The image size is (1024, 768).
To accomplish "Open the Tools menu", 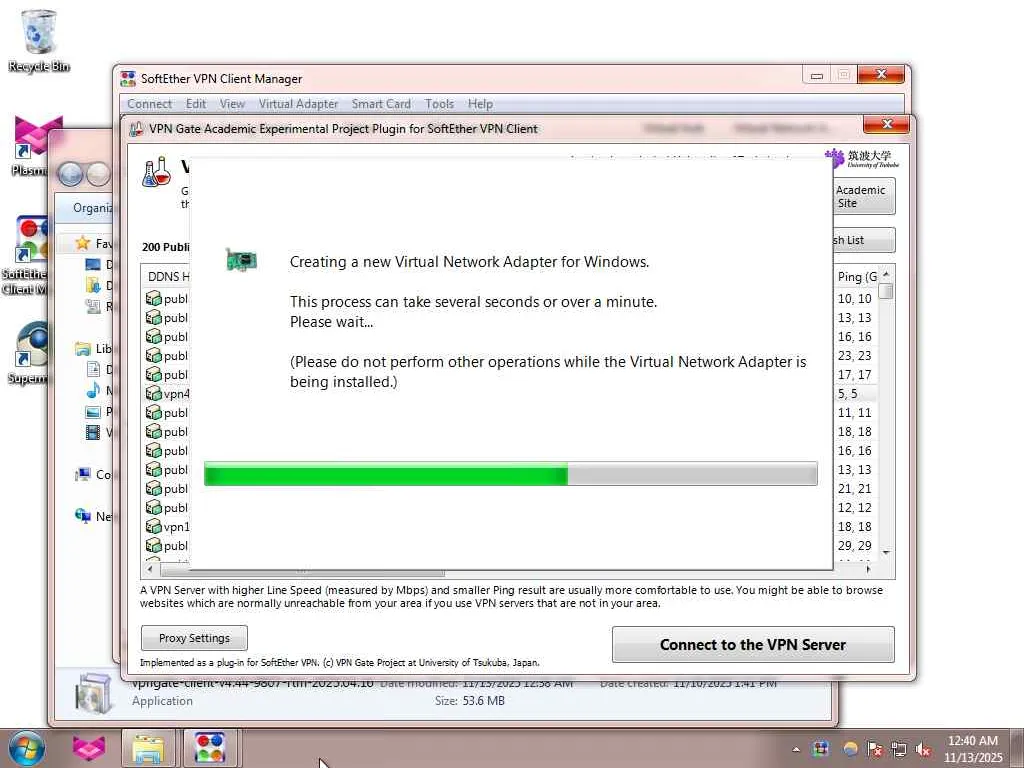I will tap(439, 104).
